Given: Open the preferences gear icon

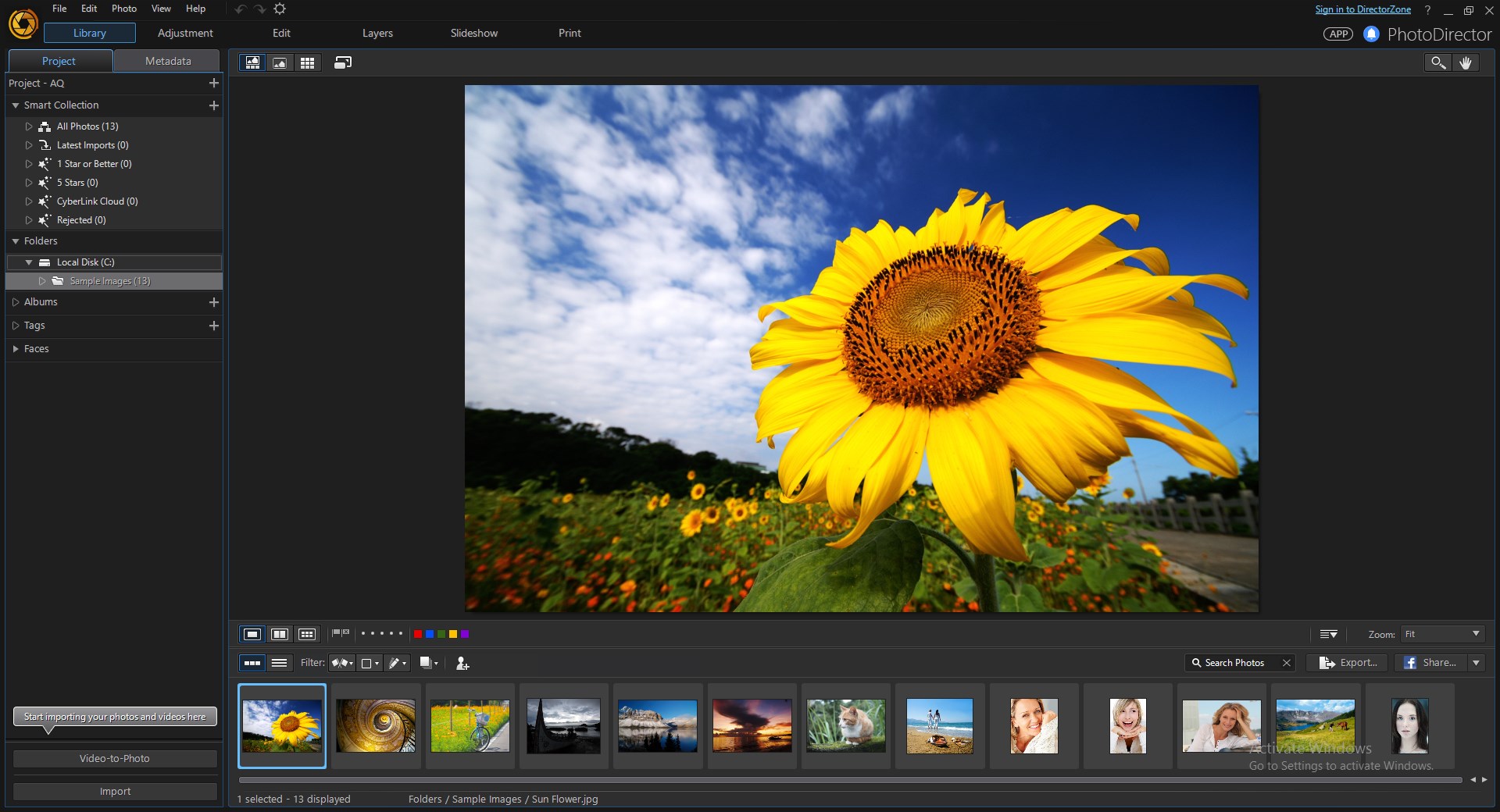Looking at the screenshot, I should pos(280,9).
